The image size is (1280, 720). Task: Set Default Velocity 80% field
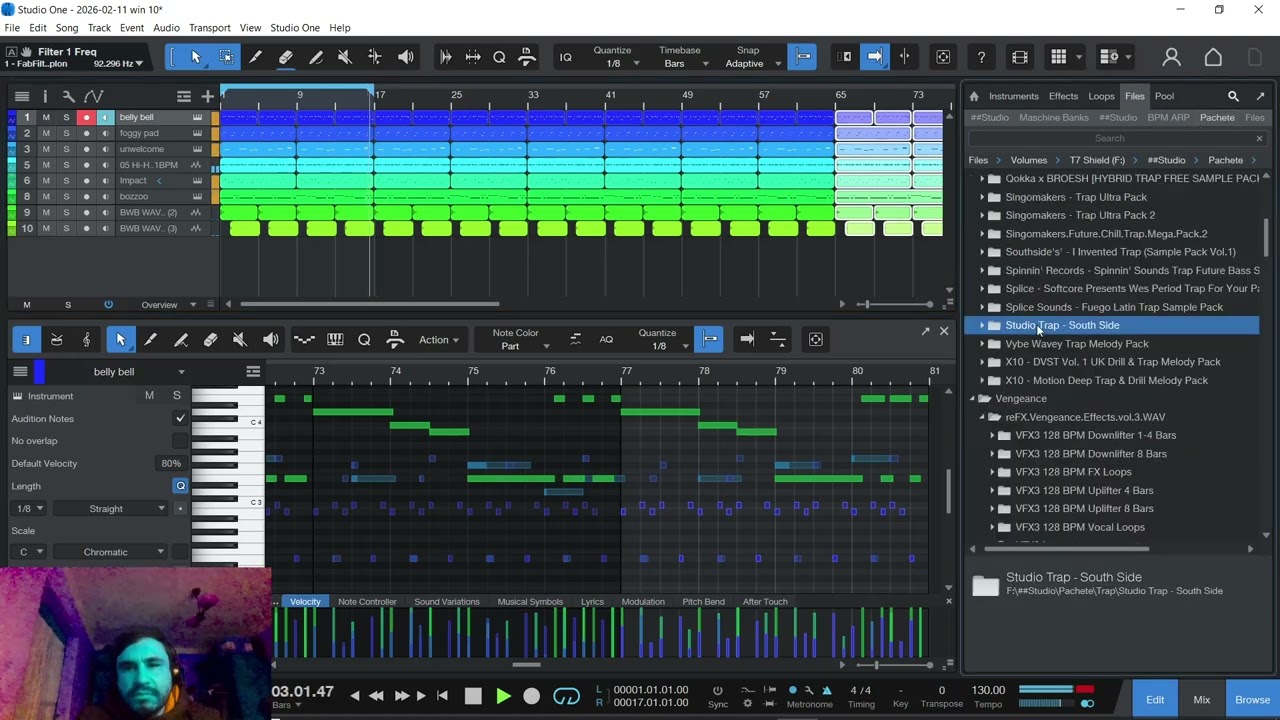pyautogui.click(x=171, y=464)
